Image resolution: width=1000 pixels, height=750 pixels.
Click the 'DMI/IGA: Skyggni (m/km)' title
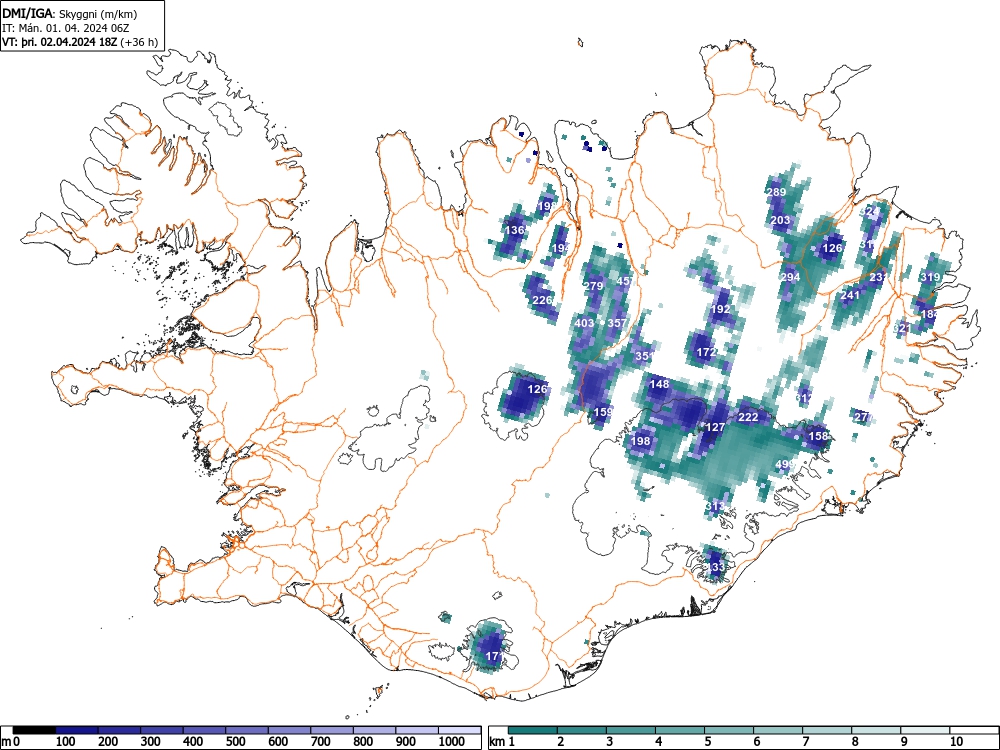point(70,13)
